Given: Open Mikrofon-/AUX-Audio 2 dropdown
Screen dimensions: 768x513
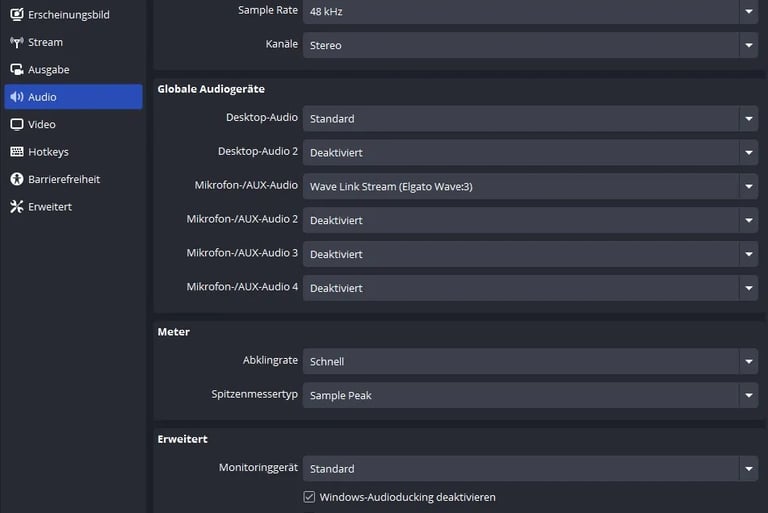Looking at the screenshot, I should click(530, 220).
